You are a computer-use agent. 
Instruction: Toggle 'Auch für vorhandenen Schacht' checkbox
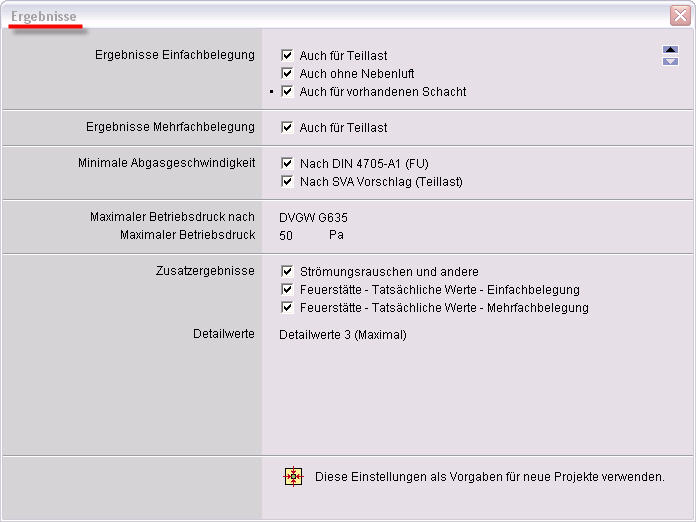pos(288,92)
